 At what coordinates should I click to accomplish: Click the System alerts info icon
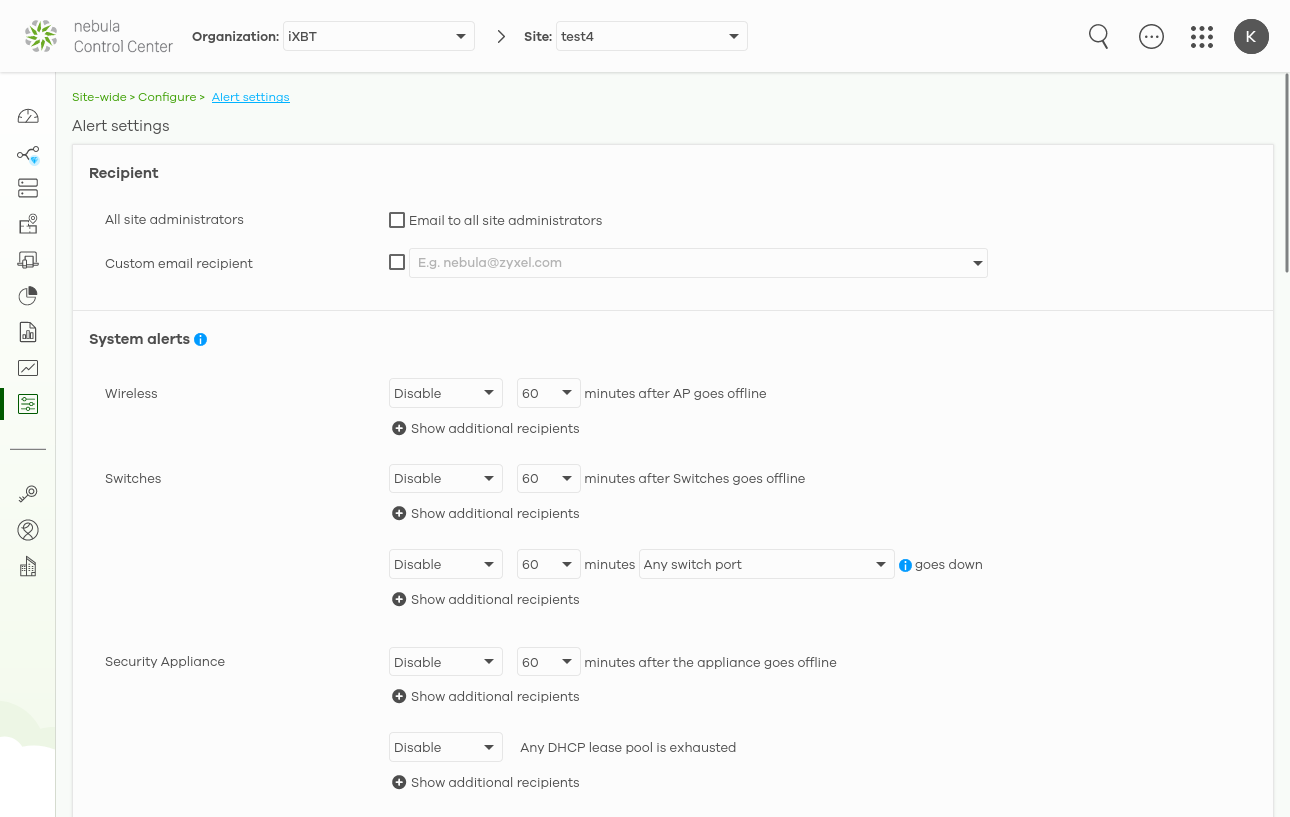[x=200, y=340]
